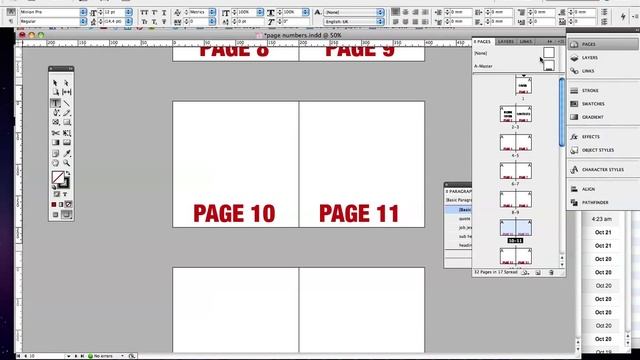Select the Pencil tool
The image size is (640, 360).
click(67, 113)
